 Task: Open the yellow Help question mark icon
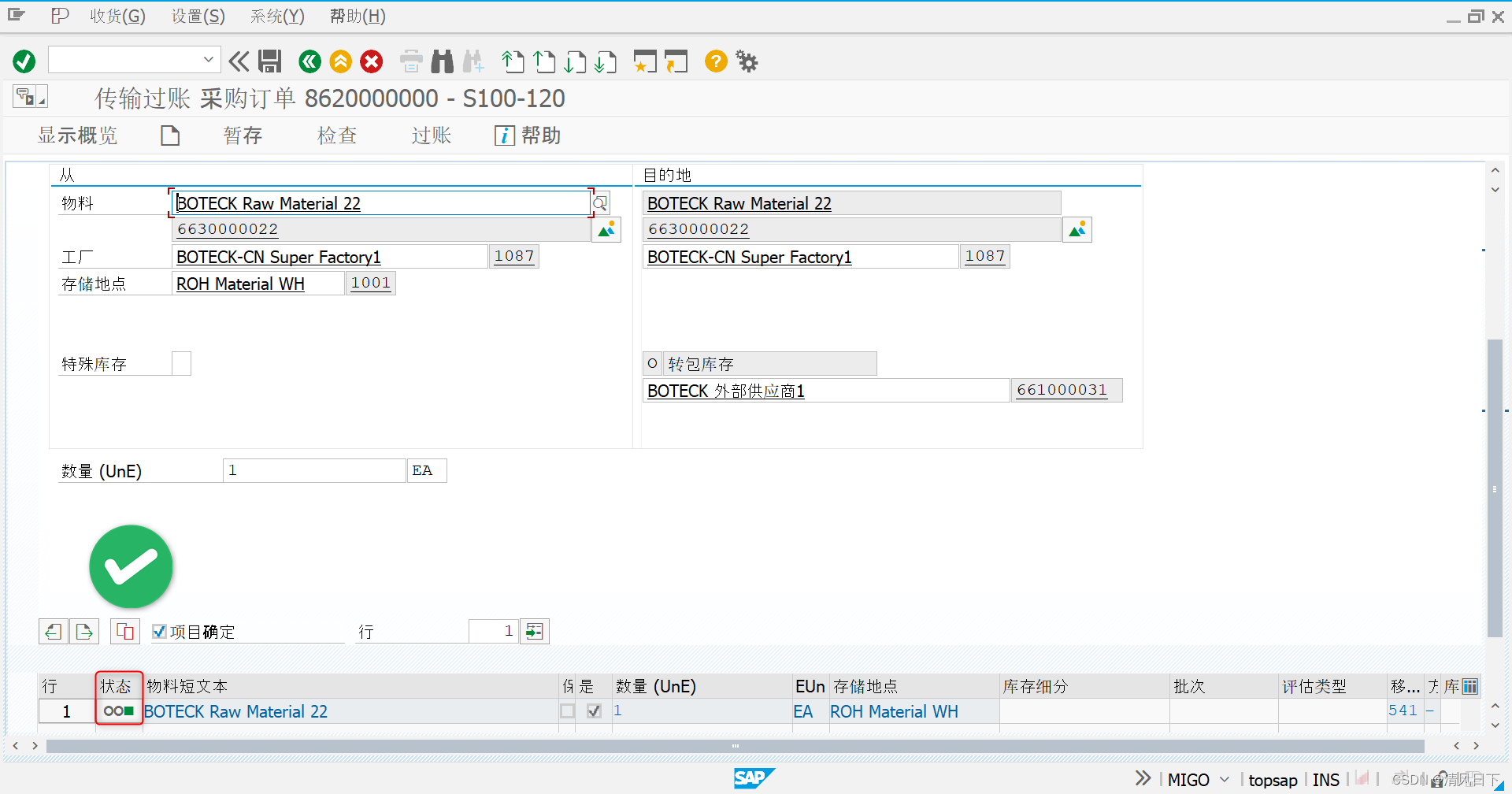tap(716, 61)
